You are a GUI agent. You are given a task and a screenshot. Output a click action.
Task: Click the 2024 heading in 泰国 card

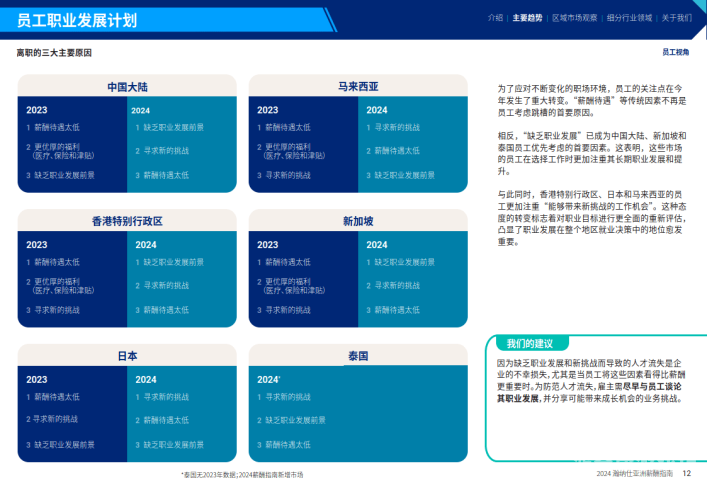269,380
